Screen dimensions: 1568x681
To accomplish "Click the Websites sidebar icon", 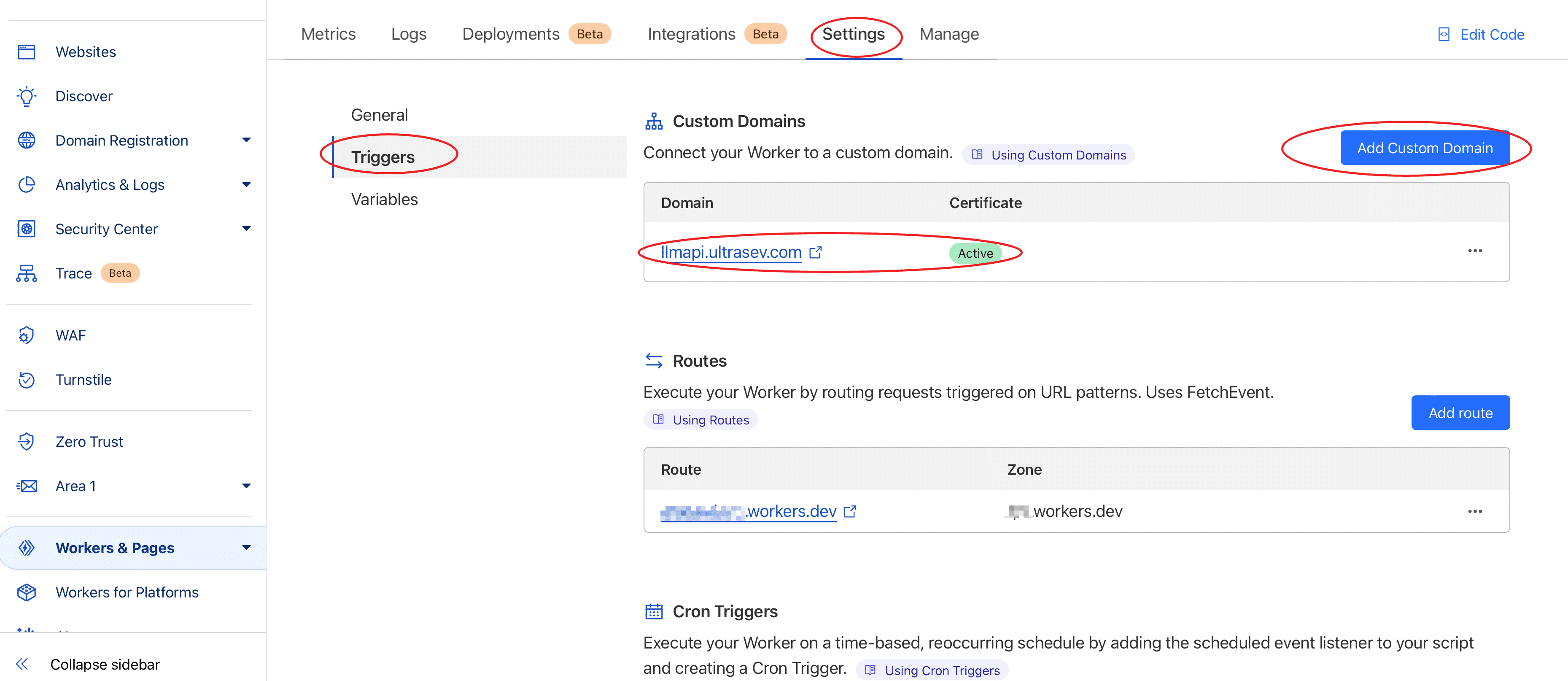I will 27,52.
